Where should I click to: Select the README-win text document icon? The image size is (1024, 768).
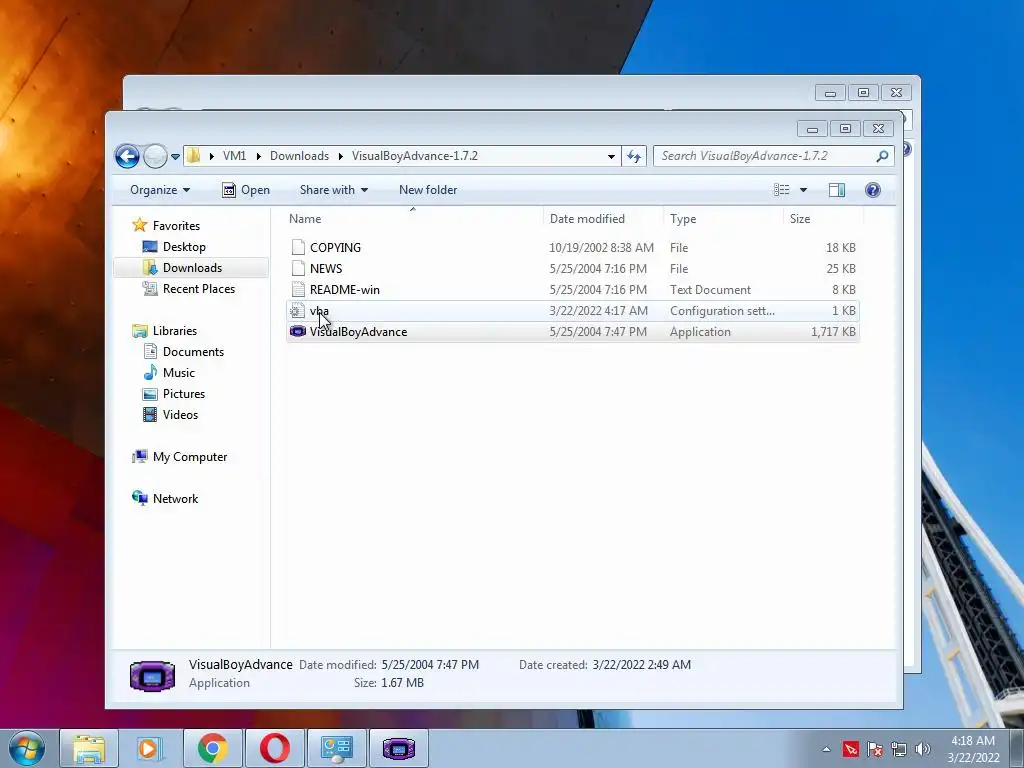298,289
